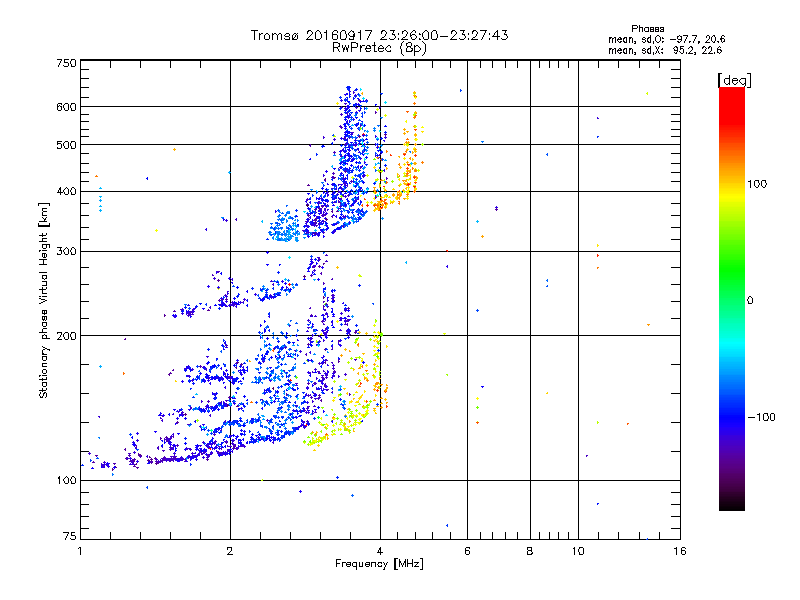Screen dimensions: 800x600
Task: Click the y-axis tick label '200'
Action: 66,336
